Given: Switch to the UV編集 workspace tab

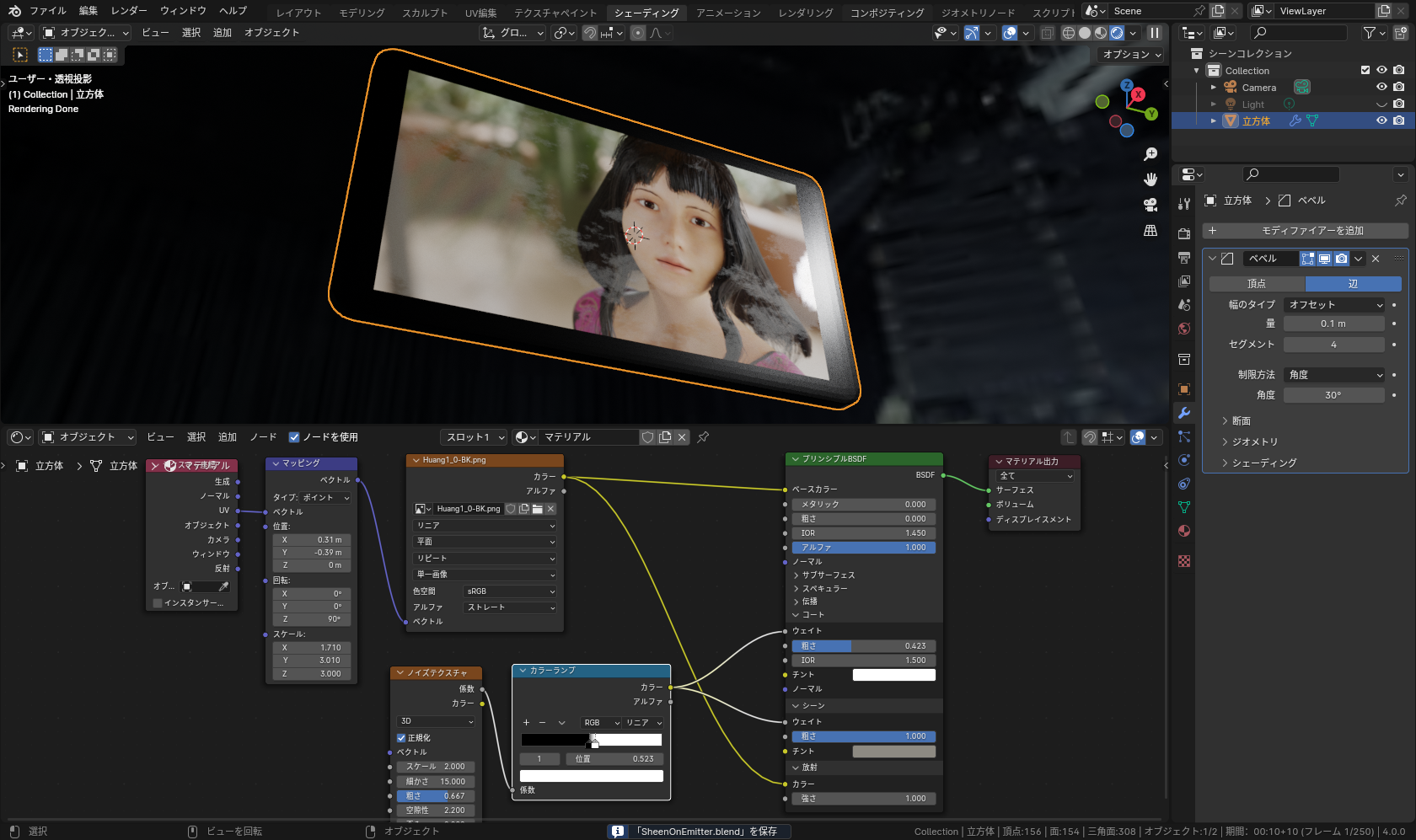Looking at the screenshot, I should (480, 13).
